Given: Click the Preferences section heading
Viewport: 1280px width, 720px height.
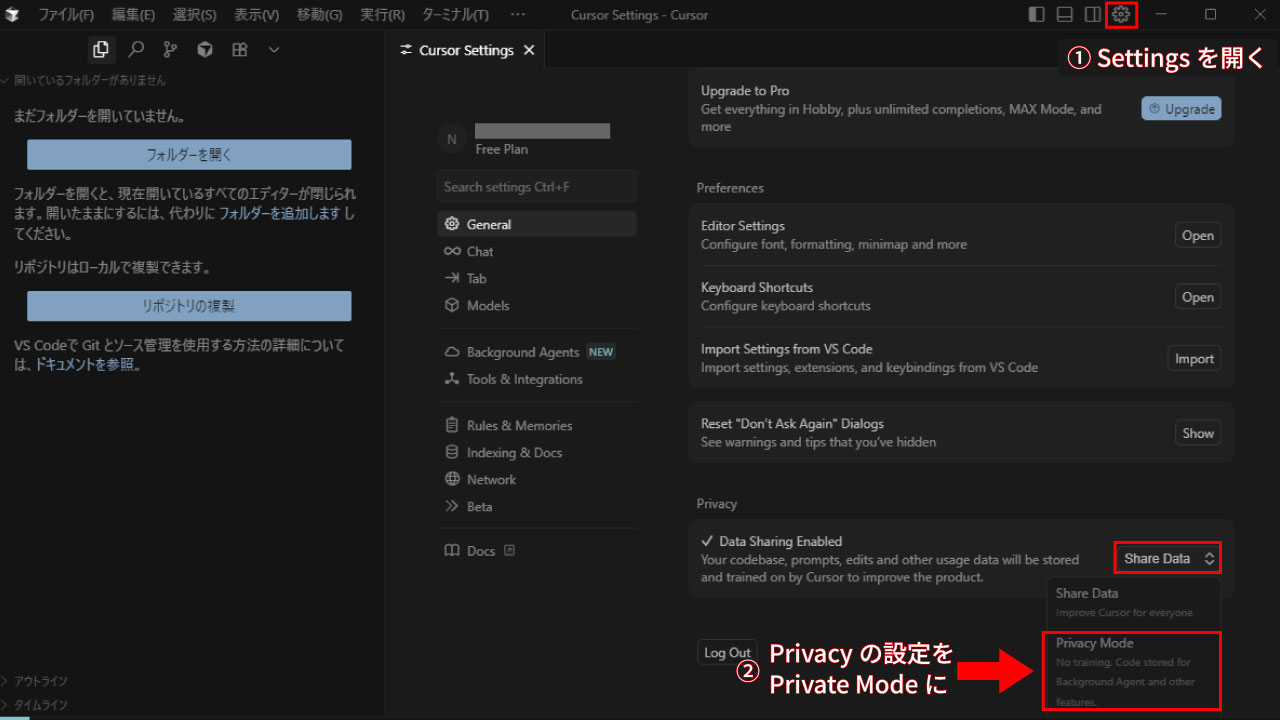Looking at the screenshot, I should 730,188.
